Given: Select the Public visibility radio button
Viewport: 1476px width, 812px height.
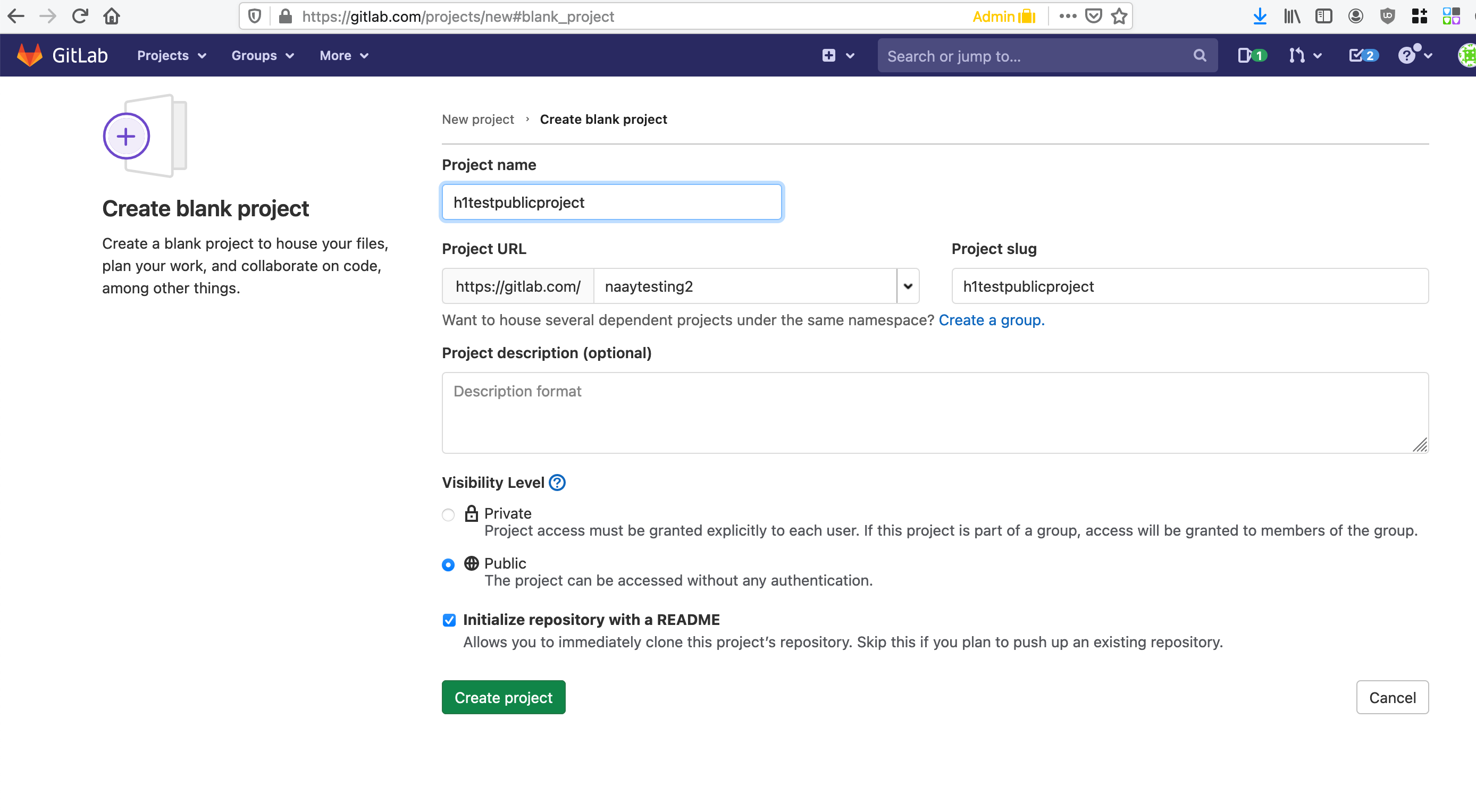Looking at the screenshot, I should coord(448,564).
